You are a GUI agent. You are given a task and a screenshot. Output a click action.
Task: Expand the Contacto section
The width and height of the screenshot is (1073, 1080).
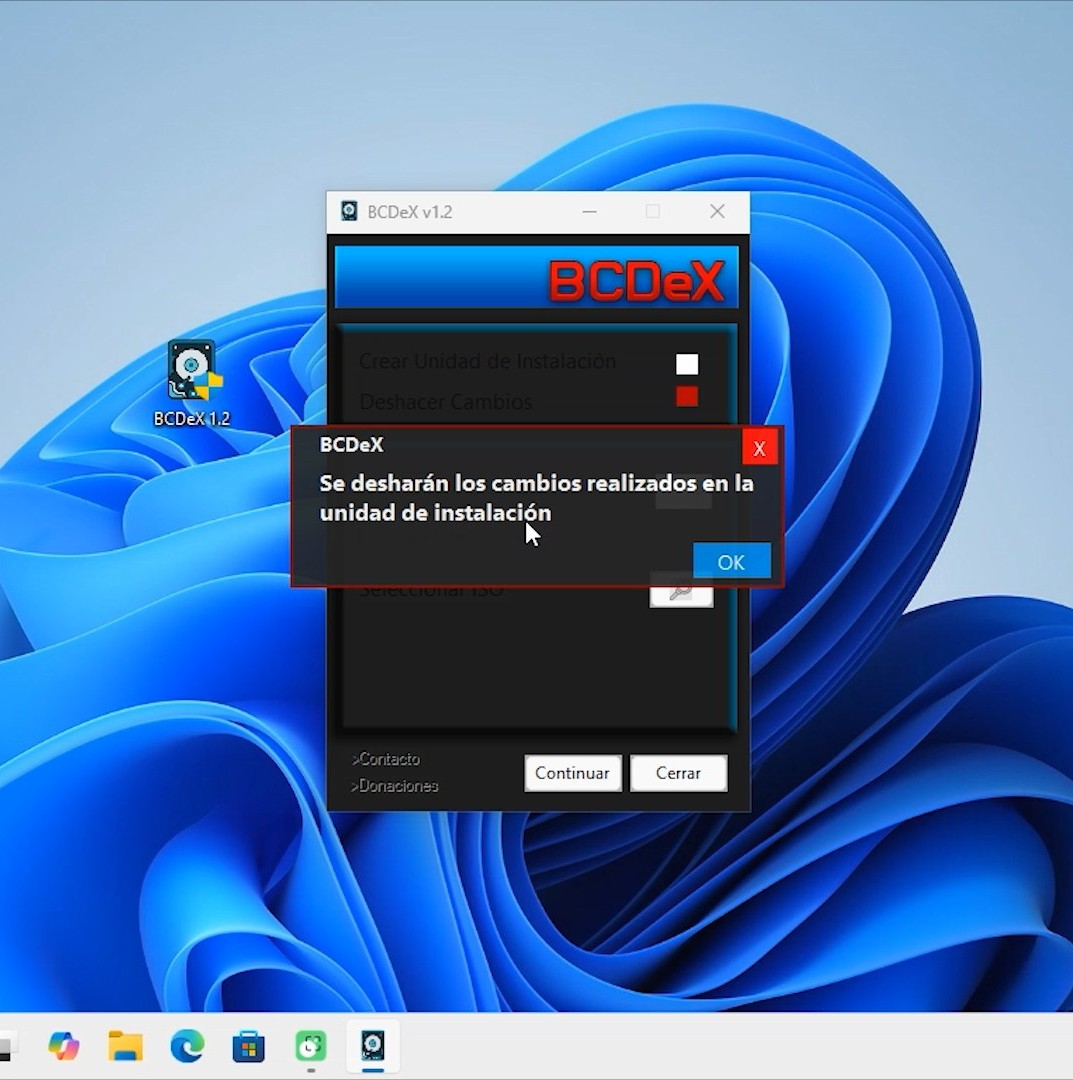pos(385,759)
